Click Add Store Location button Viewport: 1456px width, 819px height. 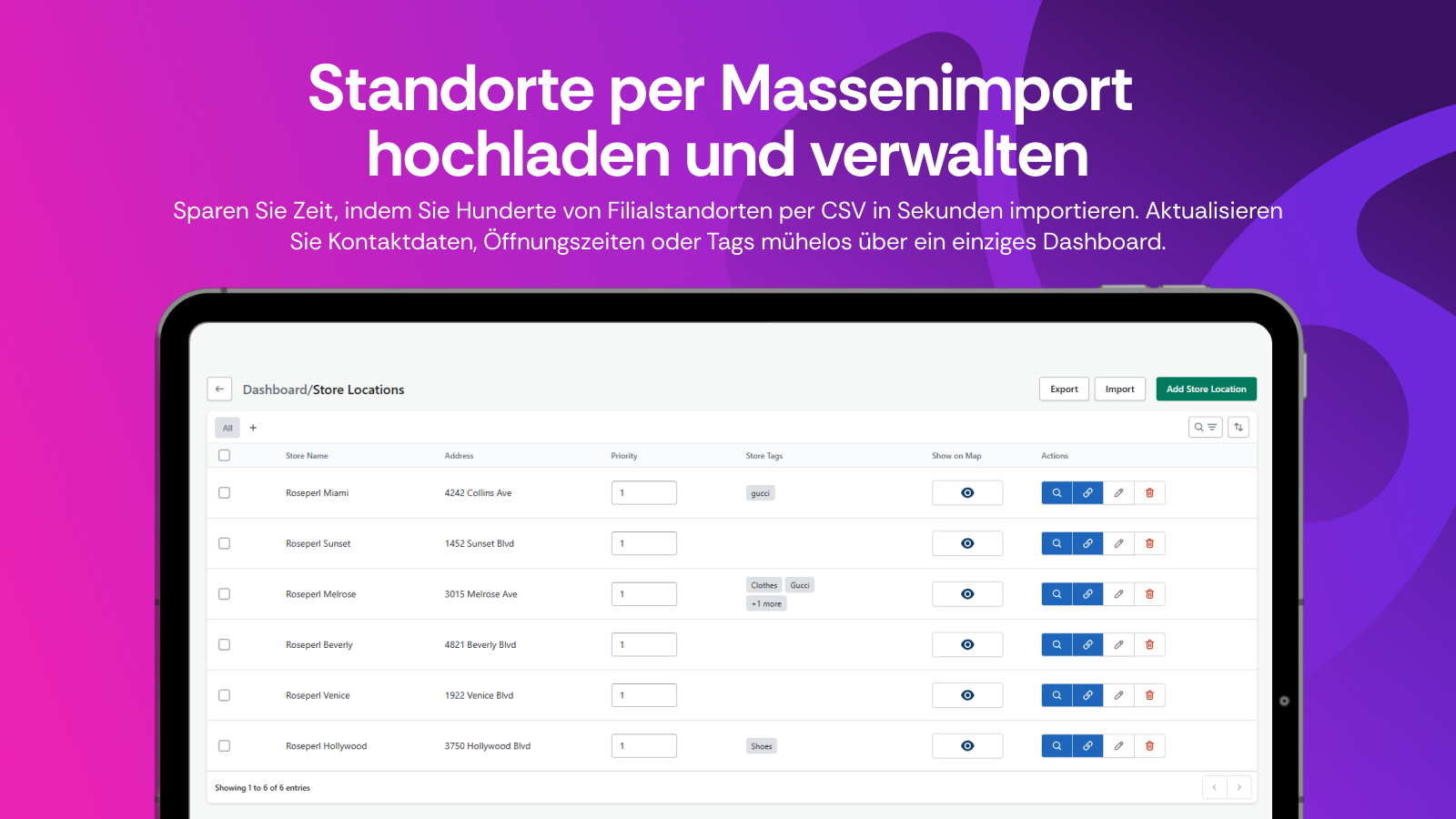point(1206,389)
